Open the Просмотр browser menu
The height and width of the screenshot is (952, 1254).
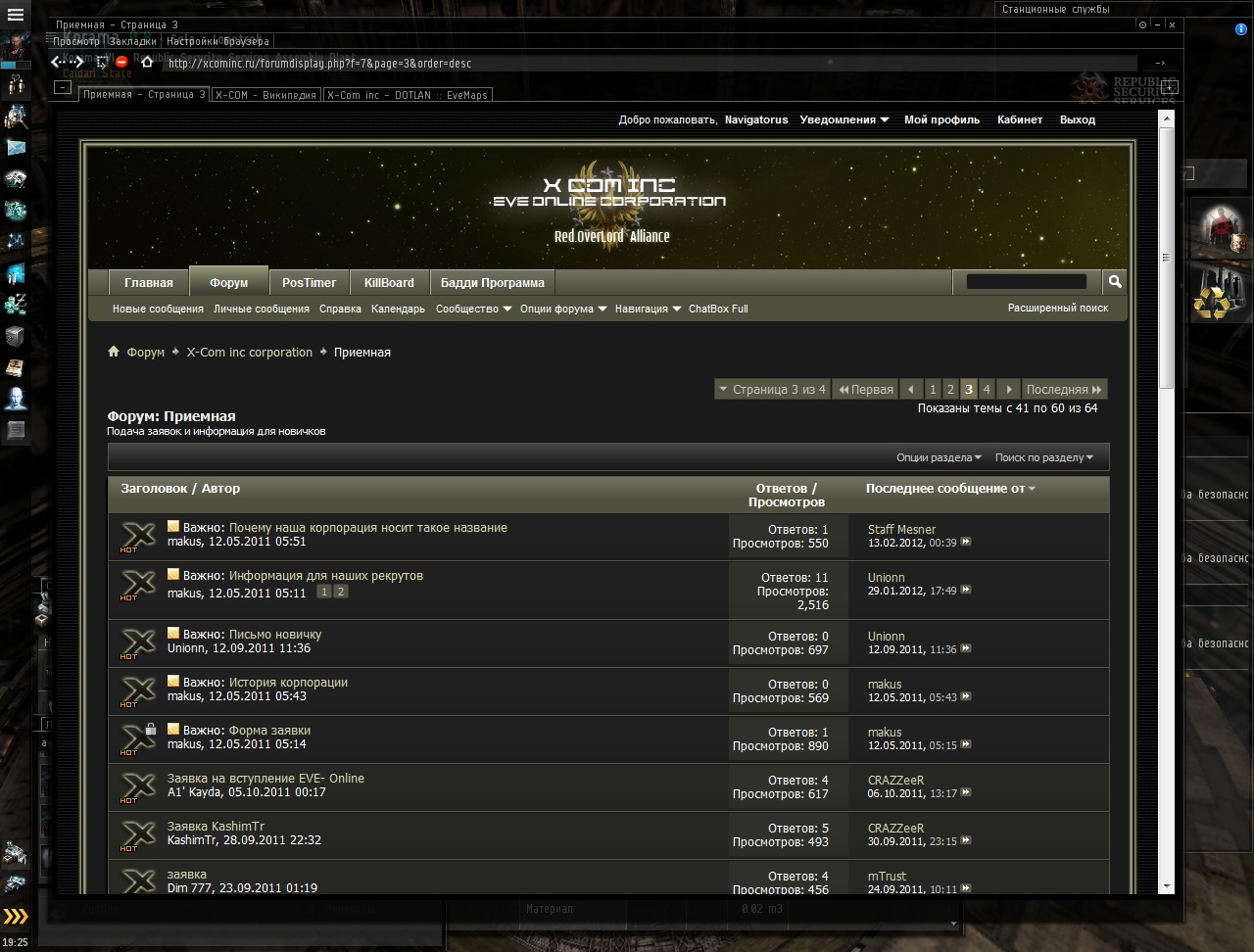76,41
